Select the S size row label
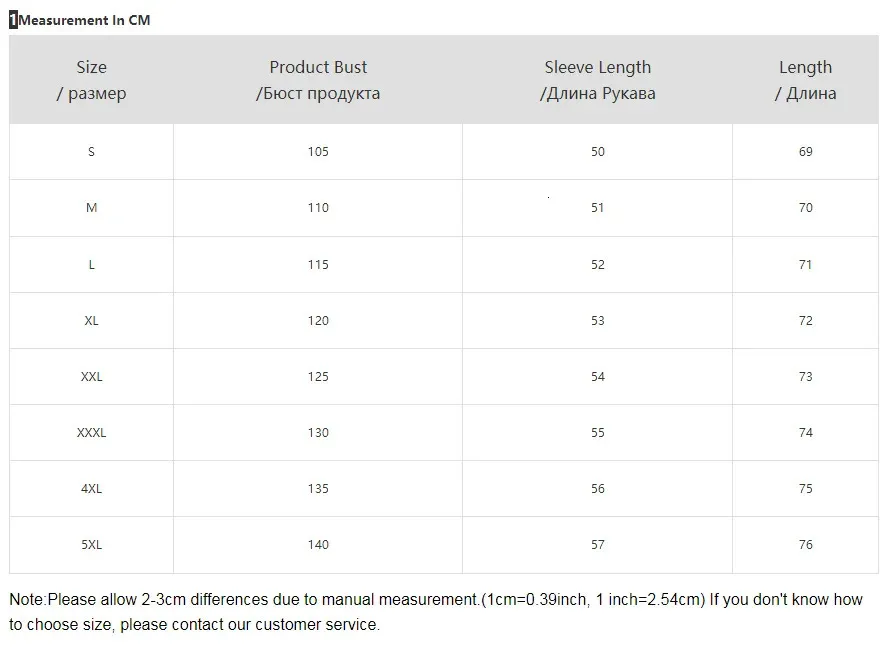Image resolution: width=884 pixels, height=647 pixels. (x=91, y=152)
